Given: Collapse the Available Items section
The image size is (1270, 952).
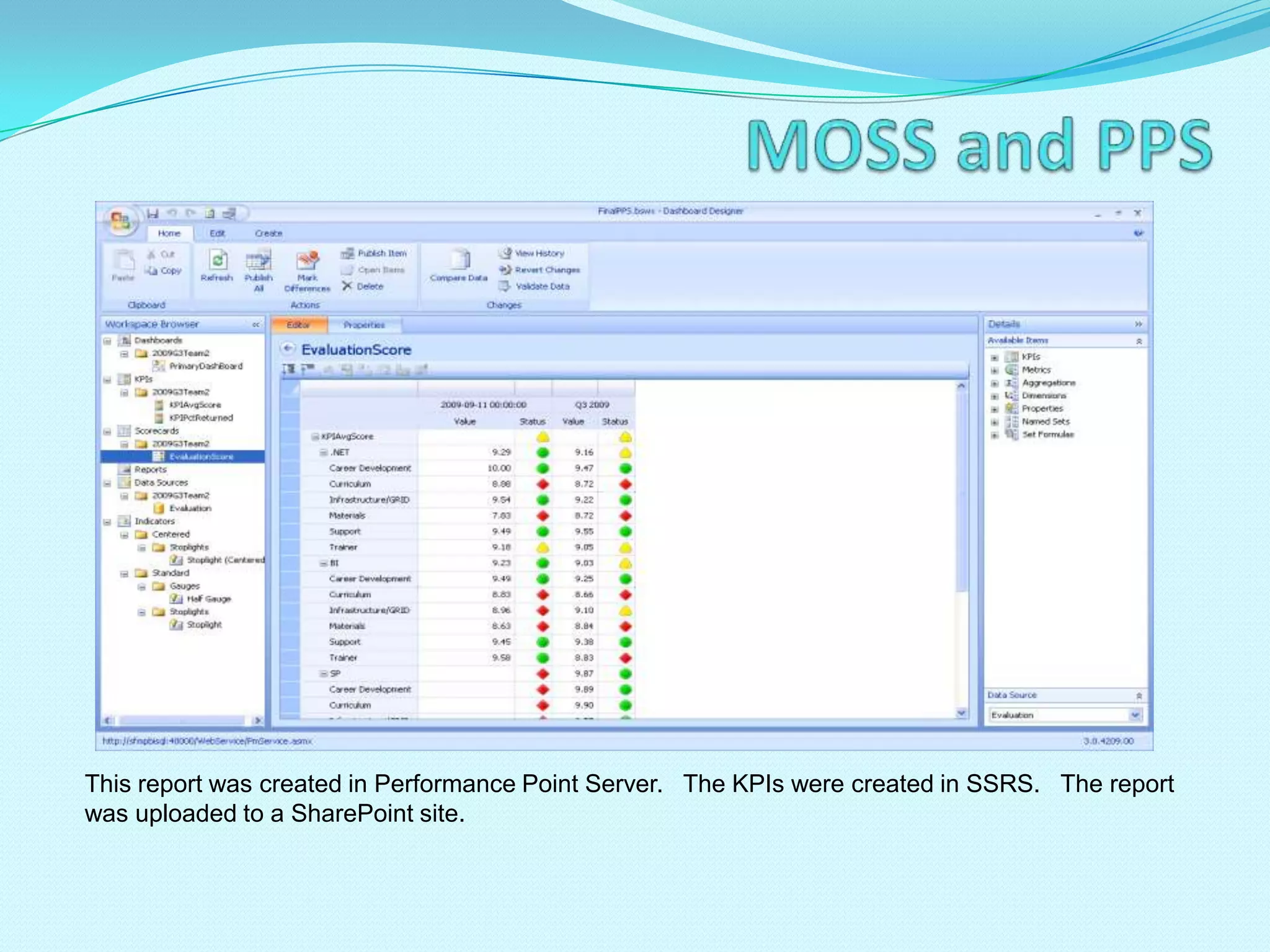Looking at the screenshot, I should point(1139,341).
